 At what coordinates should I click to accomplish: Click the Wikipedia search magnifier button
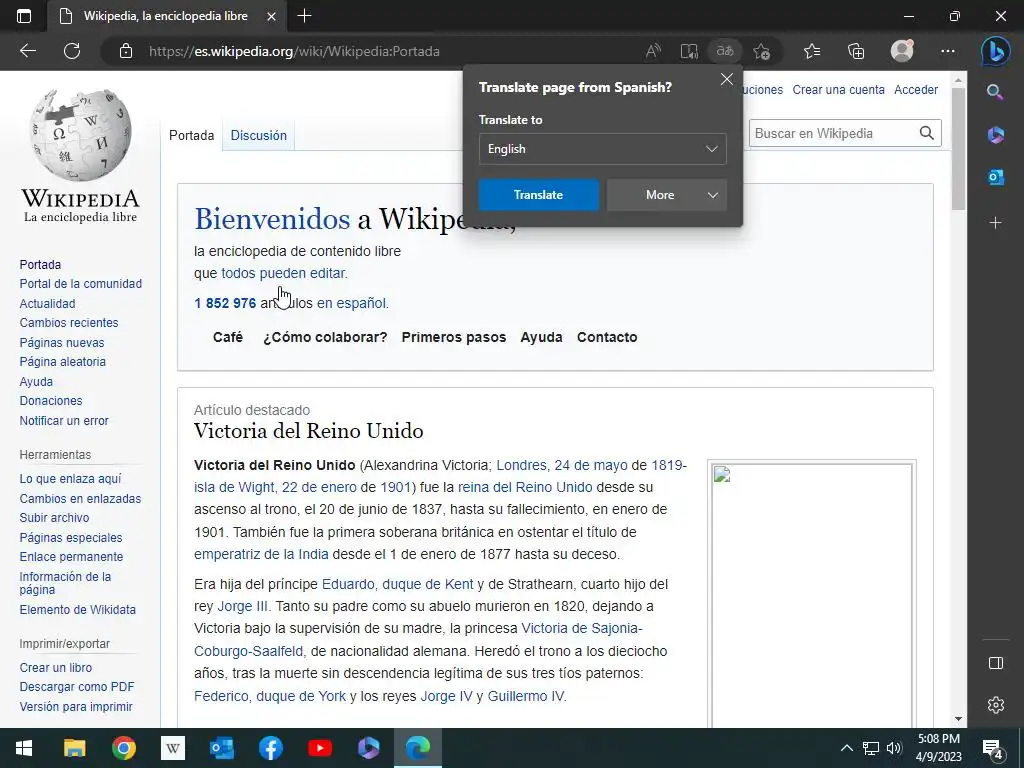click(x=927, y=133)
